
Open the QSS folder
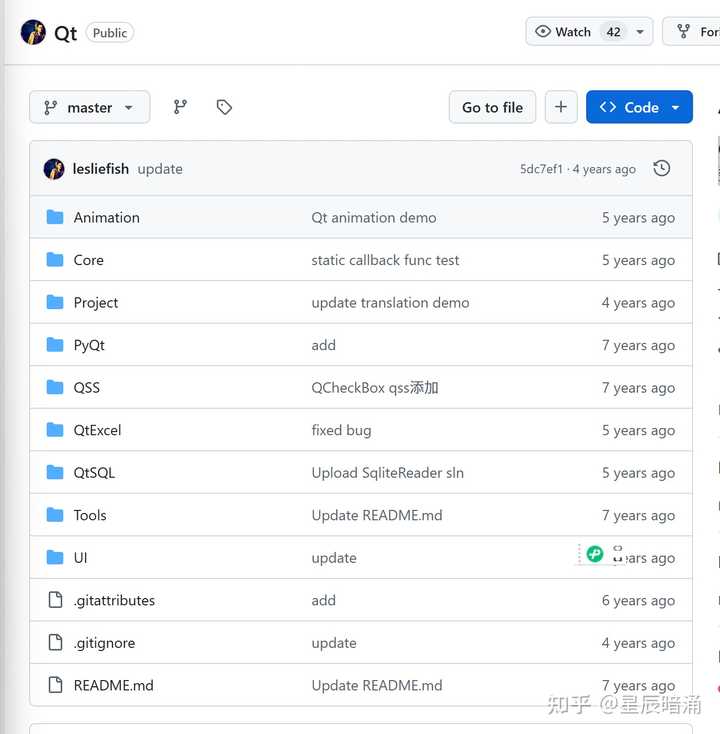(87, 388)
